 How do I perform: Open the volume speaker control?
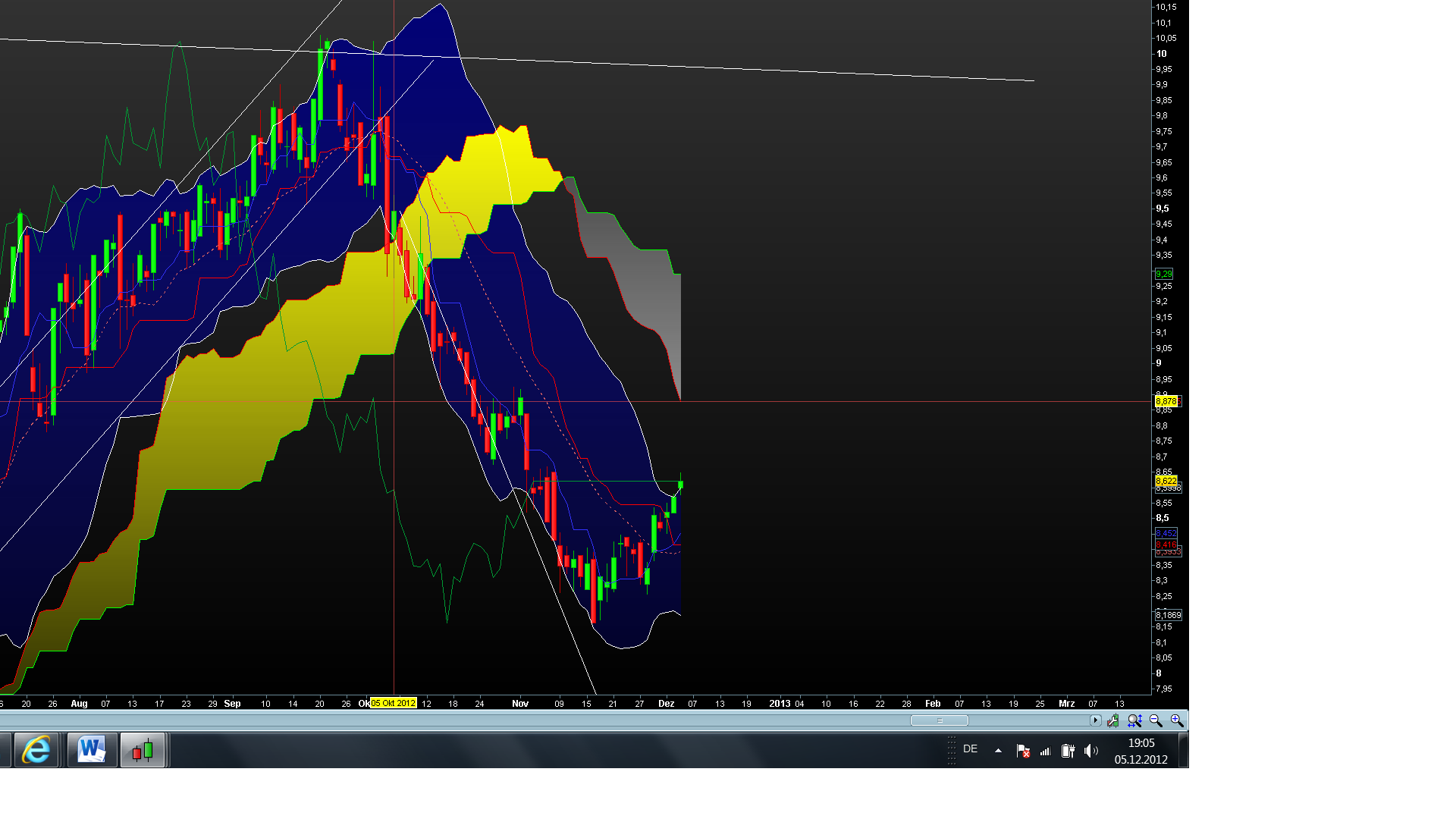[x=1090, y=751]
